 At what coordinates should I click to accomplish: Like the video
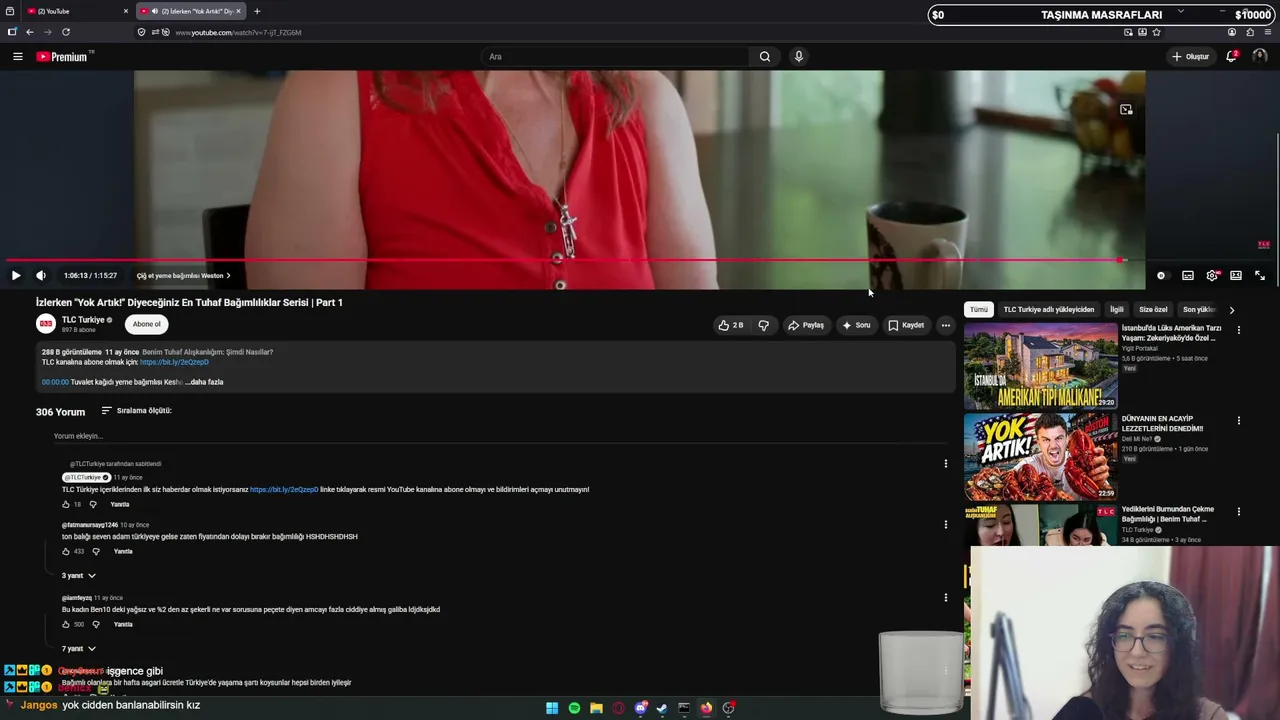click(x=730, y=325)
